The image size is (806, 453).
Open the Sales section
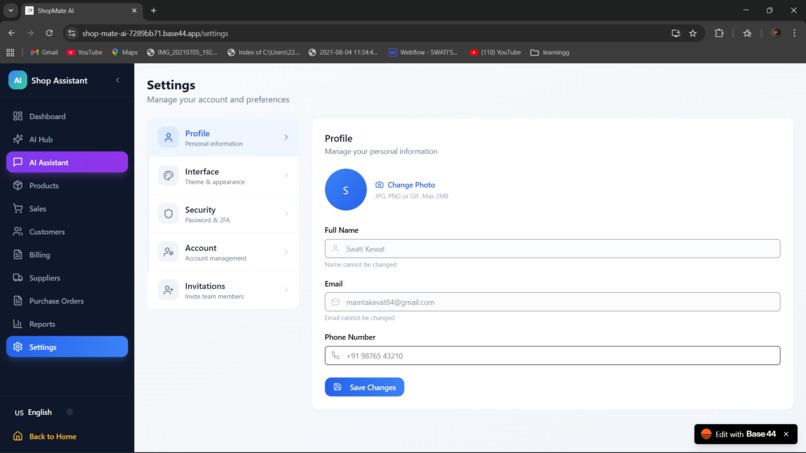click(x=67, y=209)
